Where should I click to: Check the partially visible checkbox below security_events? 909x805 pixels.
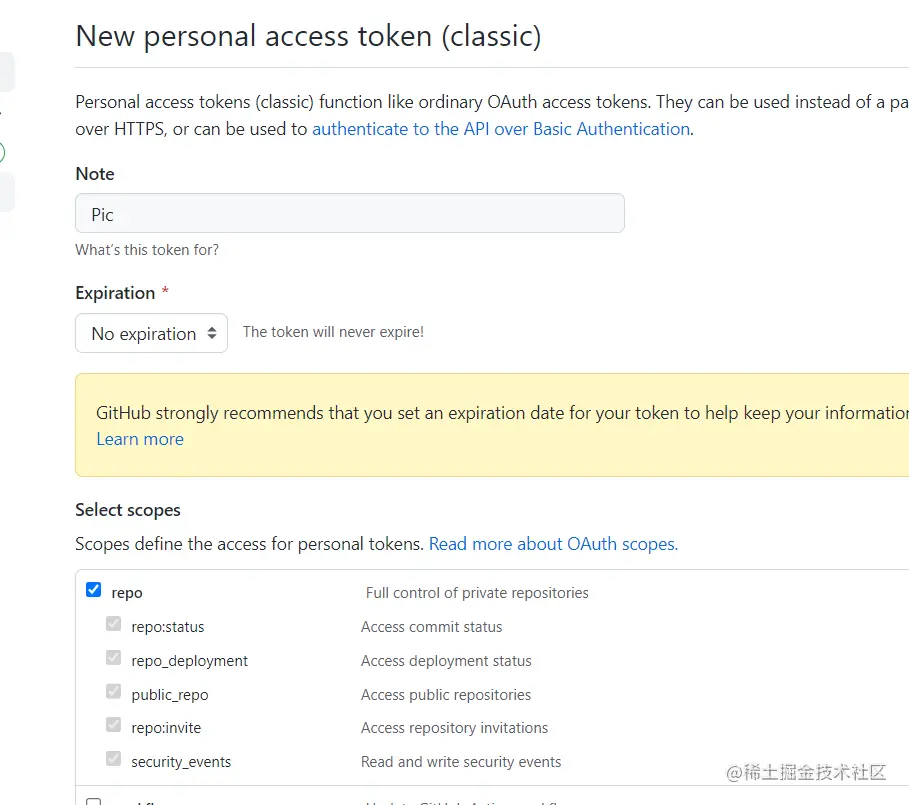(94, 801)
